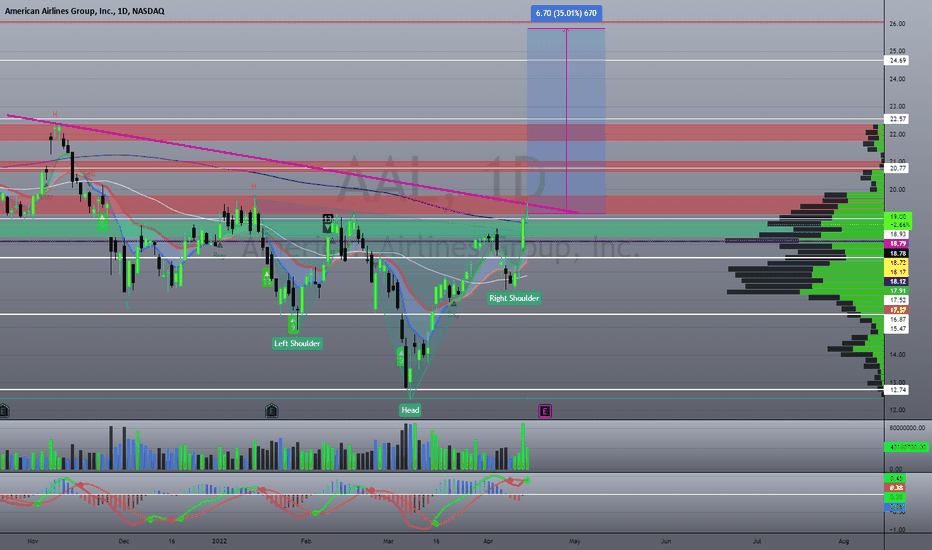Click the 2022 date axis label

pos(219,541)
